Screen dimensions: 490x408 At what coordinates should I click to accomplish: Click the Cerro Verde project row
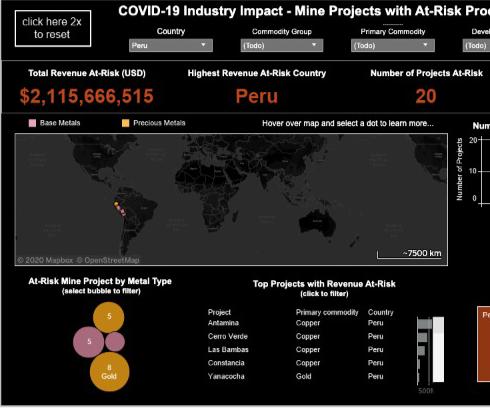tap(296, 336)
